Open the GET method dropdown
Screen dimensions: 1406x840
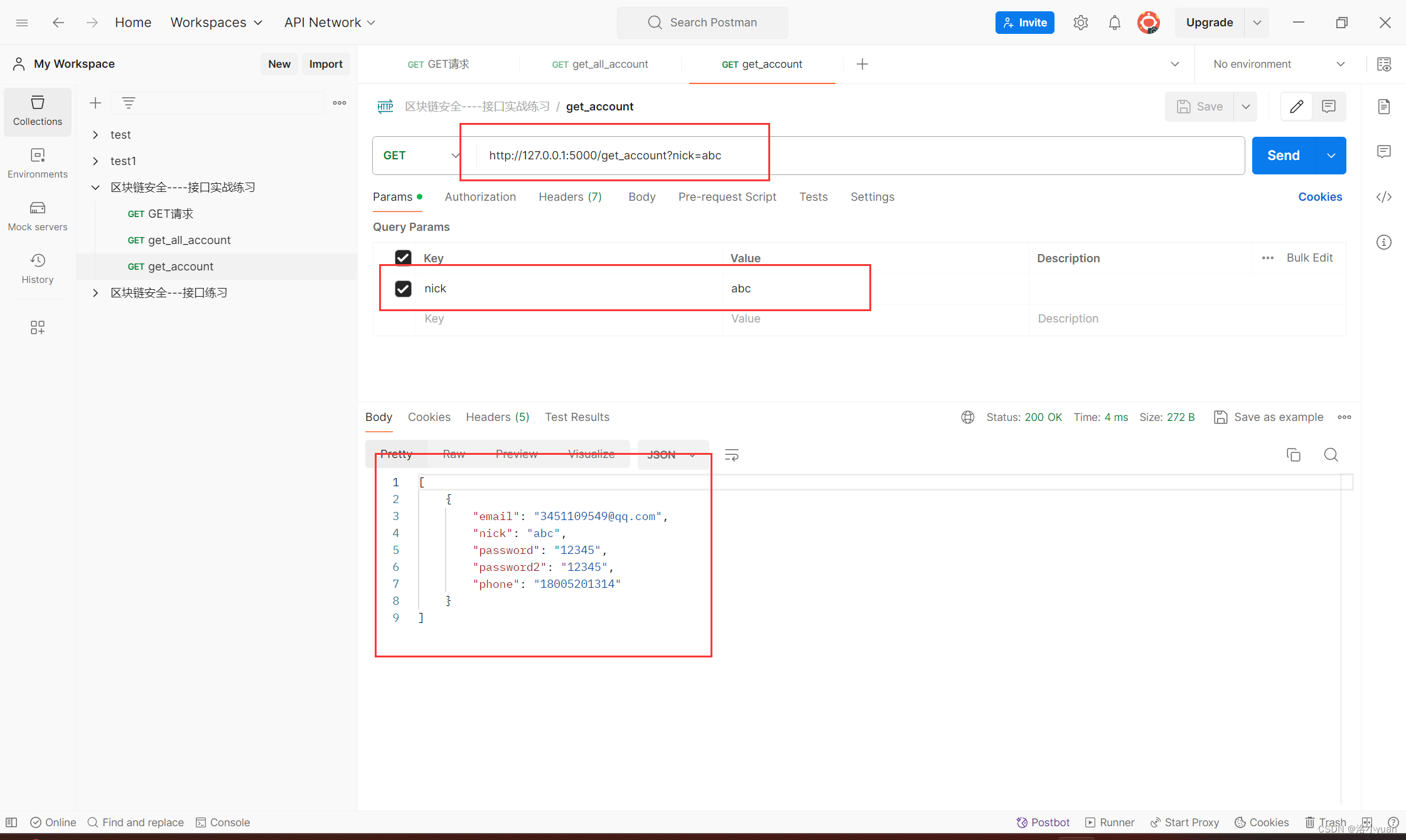coord(421,156)
